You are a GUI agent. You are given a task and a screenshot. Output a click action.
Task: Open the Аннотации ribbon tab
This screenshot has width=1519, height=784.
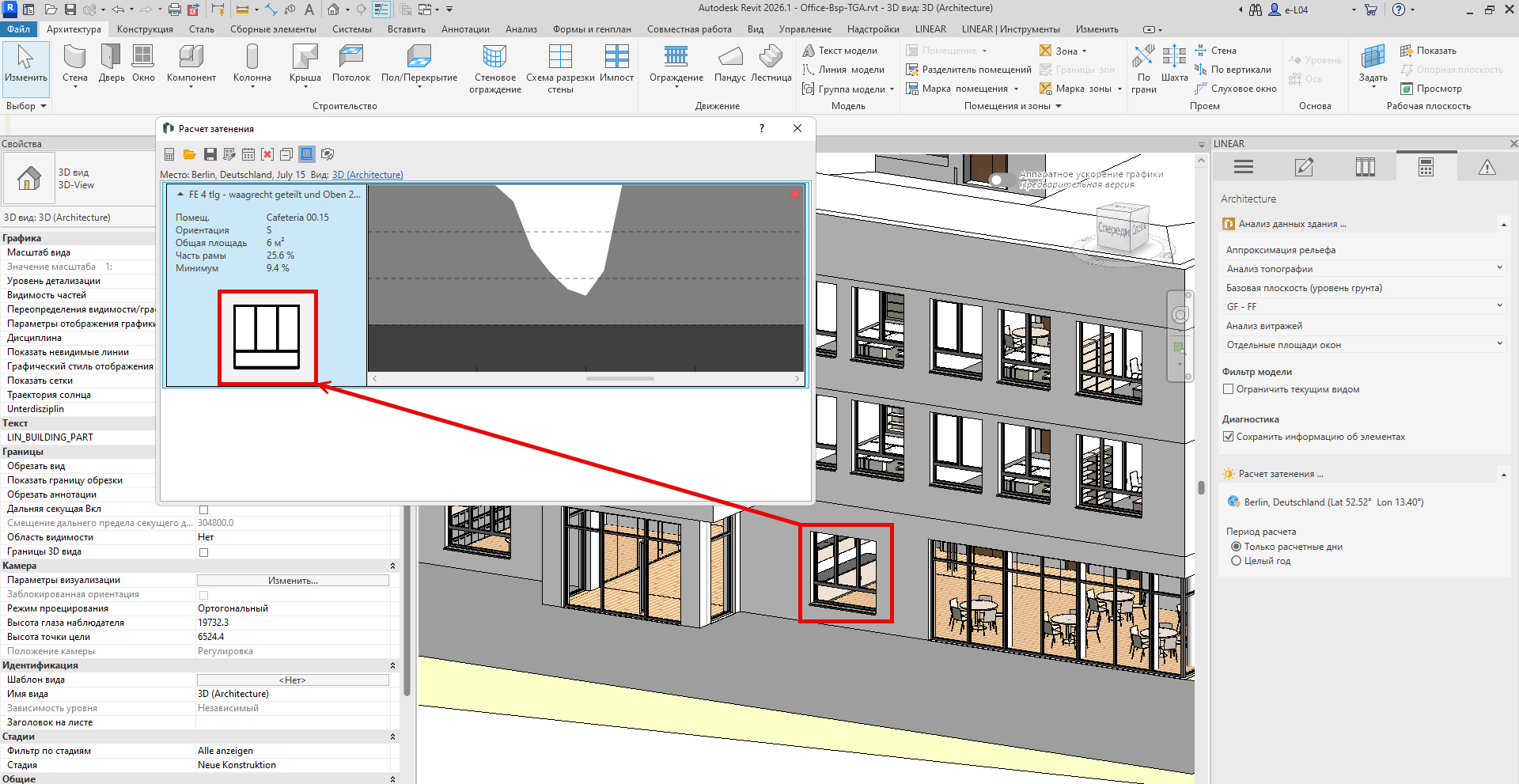pyautogui.click(x=465, y=29)
